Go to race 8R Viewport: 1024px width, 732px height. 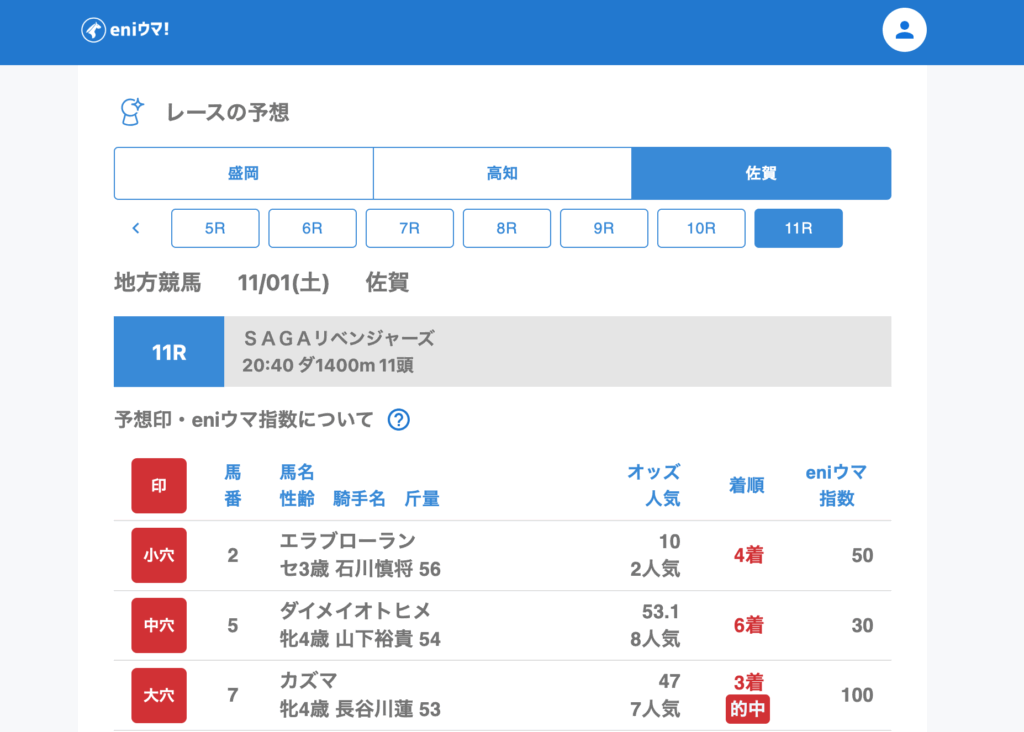point(506,228)
